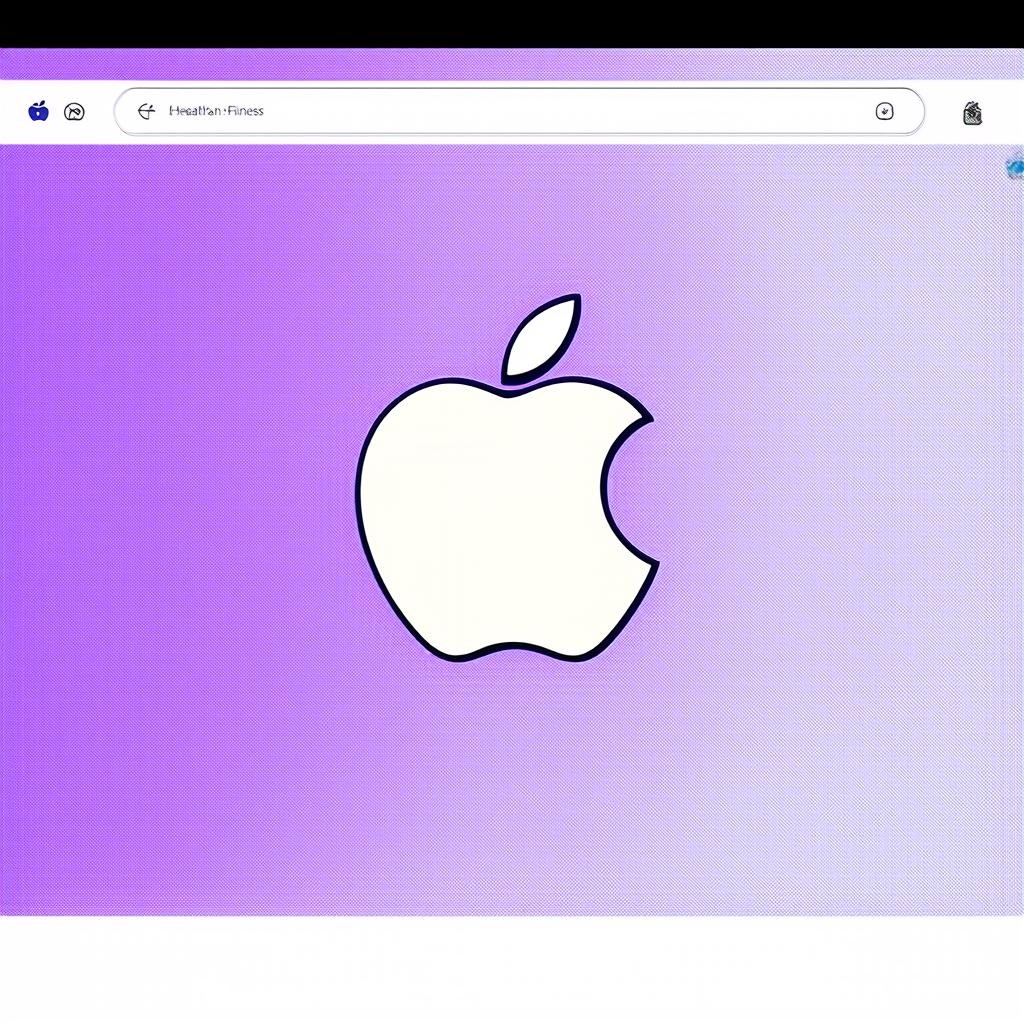The width and height of the screenshot is (1024, 1024).
Task: Click the leaf of the Apple logo
Action: tap(543, 338)
